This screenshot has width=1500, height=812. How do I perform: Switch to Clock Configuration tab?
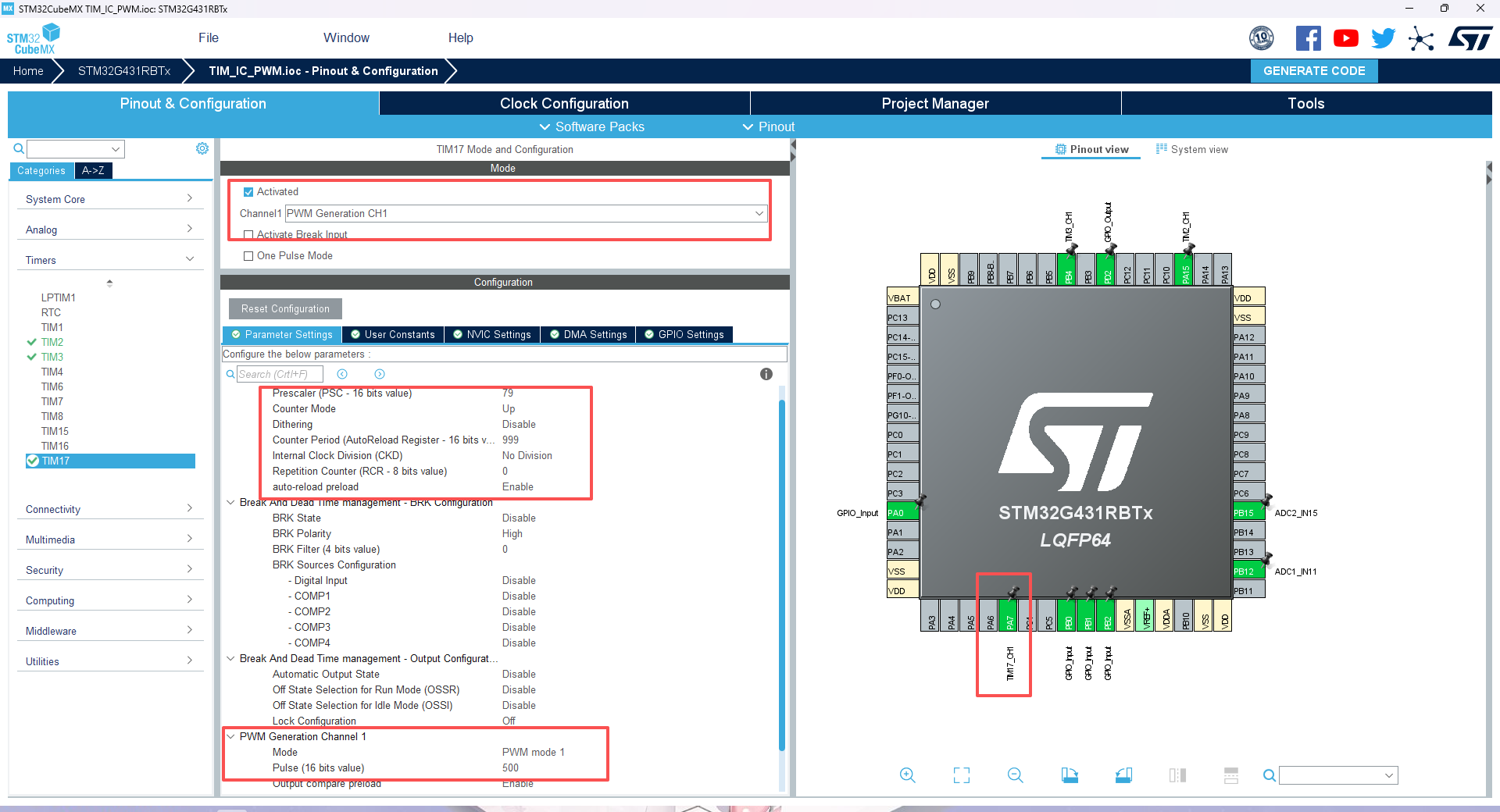tap(564, 103)
